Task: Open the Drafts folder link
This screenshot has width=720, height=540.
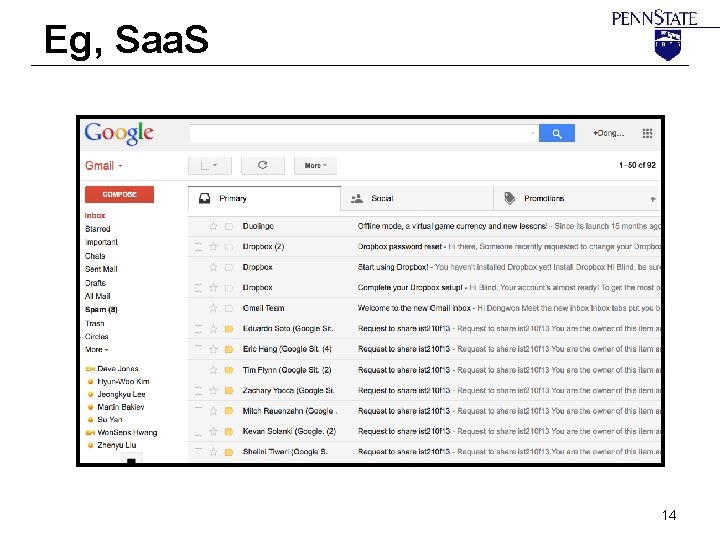Action: coord(96,283)
